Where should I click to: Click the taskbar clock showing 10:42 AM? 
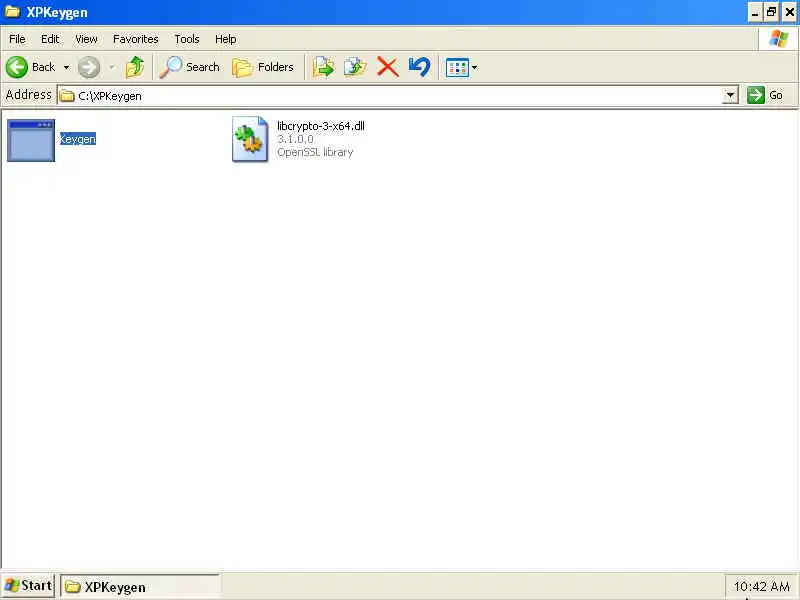(x=762, y=587)
